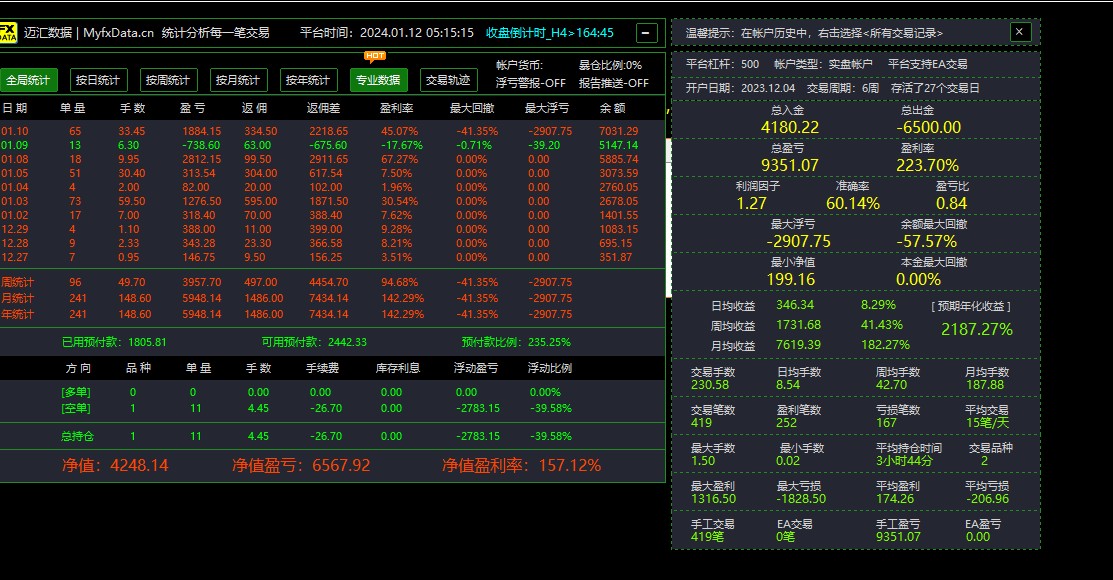The width and height of the screenshot is (1113, 580).
Task: Click the 日期 column header
Action: [x=14, y=108]
